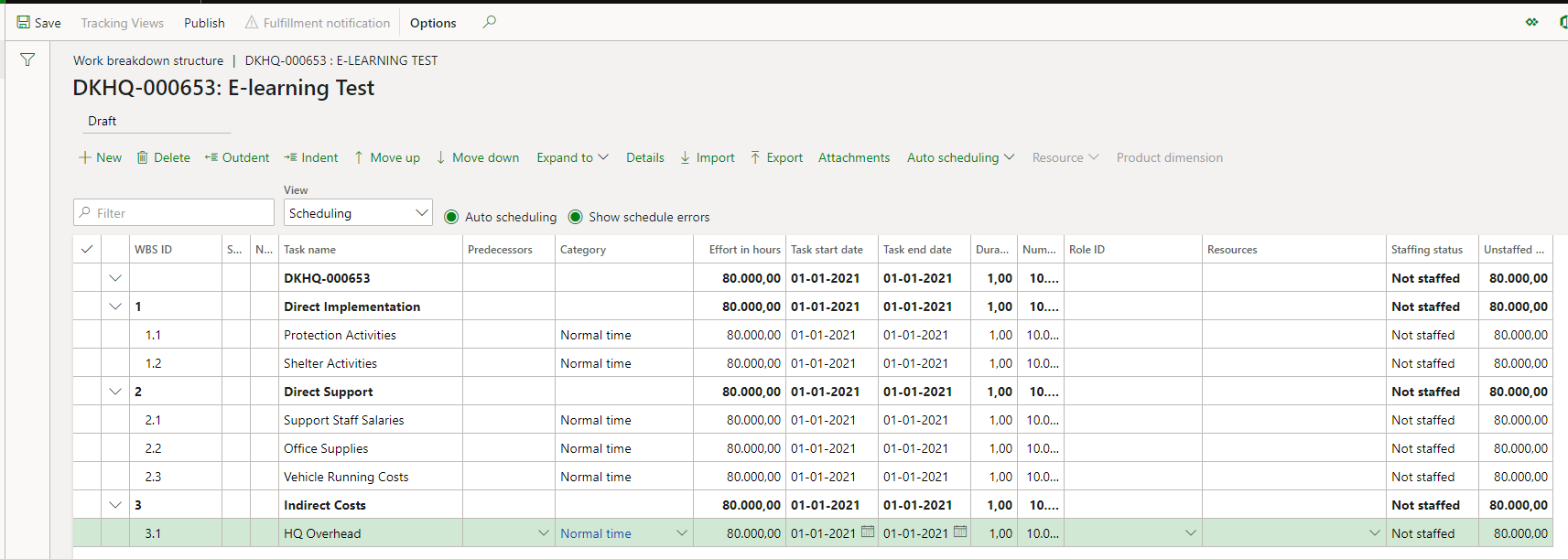Click the Delete trash icon
The image size is (1568, 559).
pos(143,157)
